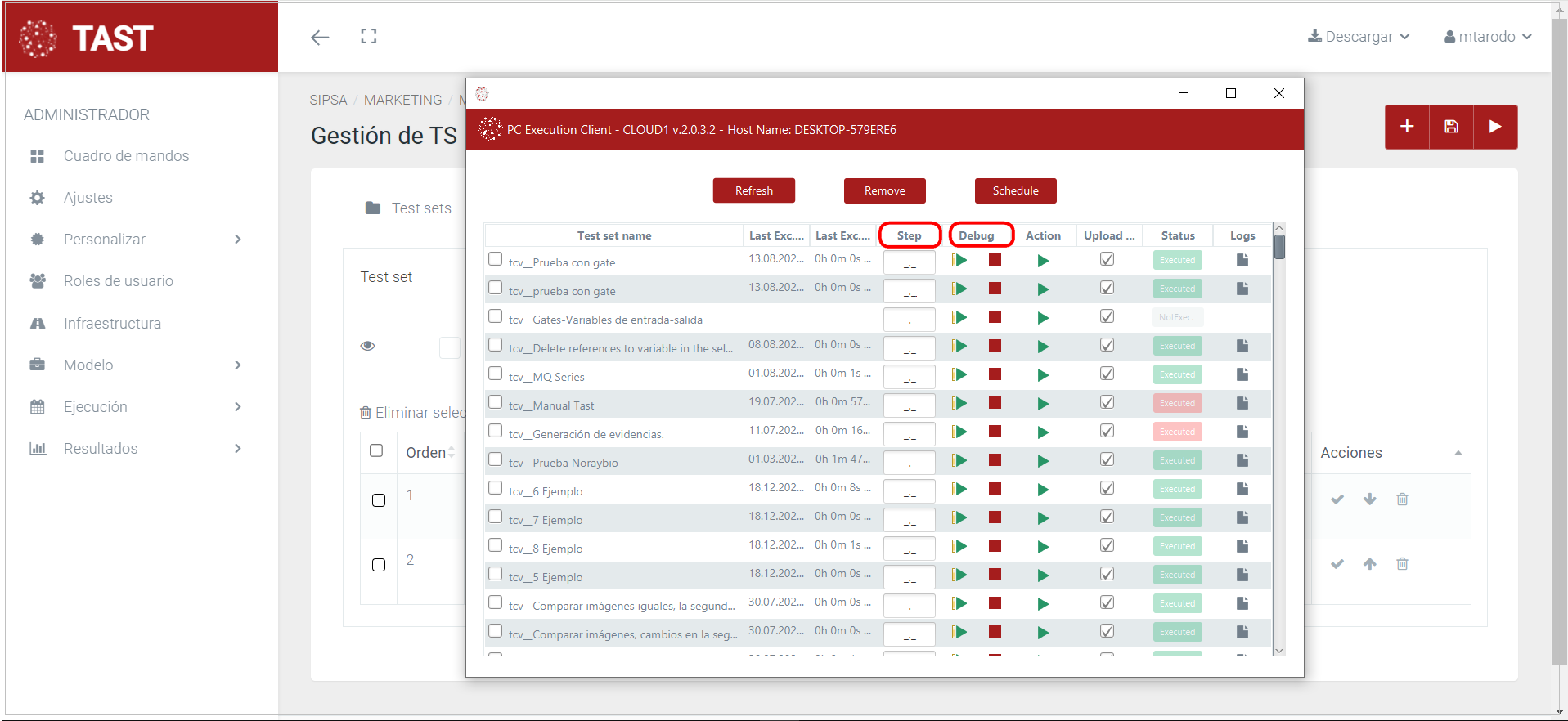Open the mtarodo user menu
This screenshot has height=721, width=1568.
(x=1487, y=37)
